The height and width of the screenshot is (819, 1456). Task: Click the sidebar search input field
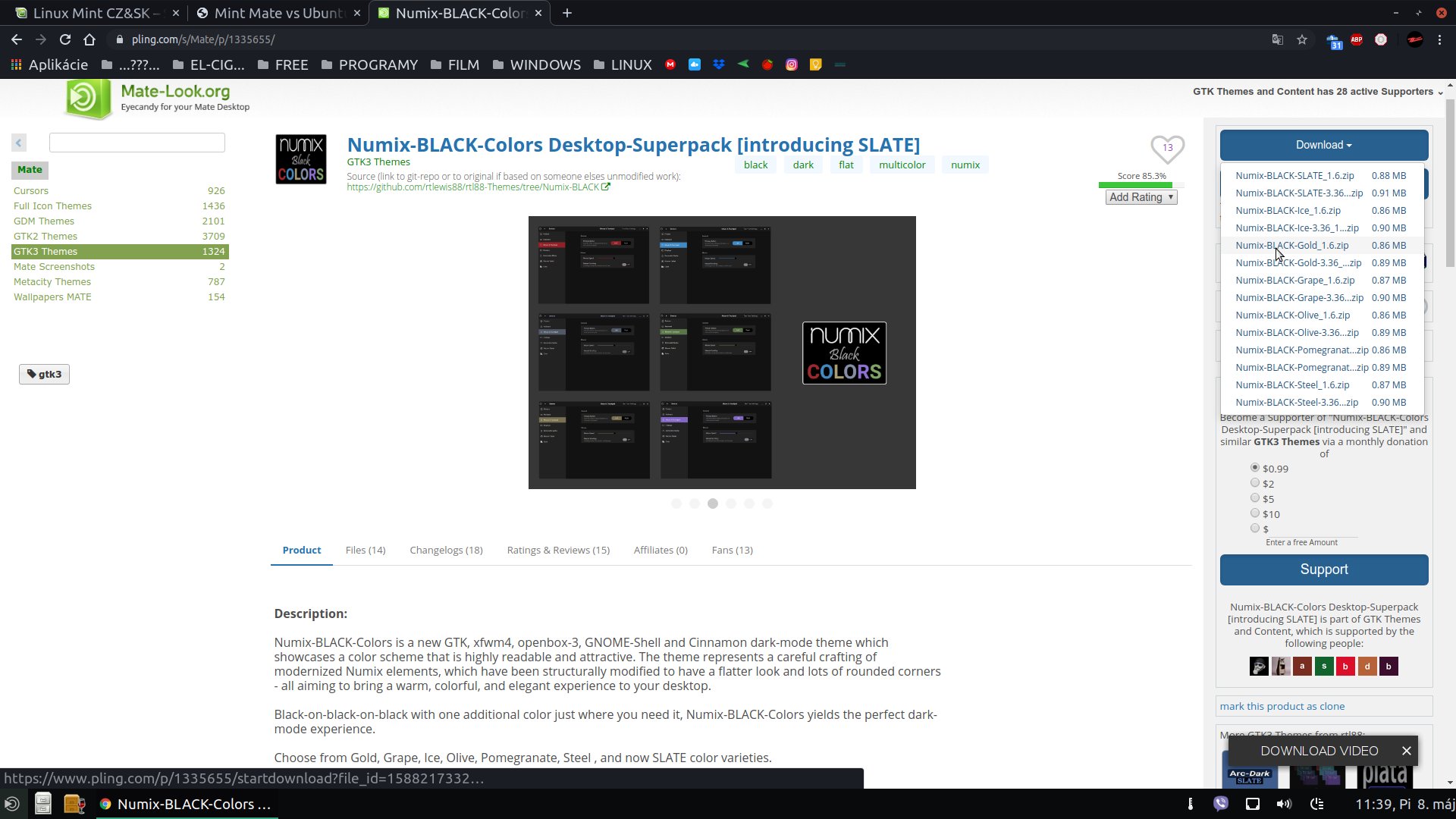tap(137, 143)
